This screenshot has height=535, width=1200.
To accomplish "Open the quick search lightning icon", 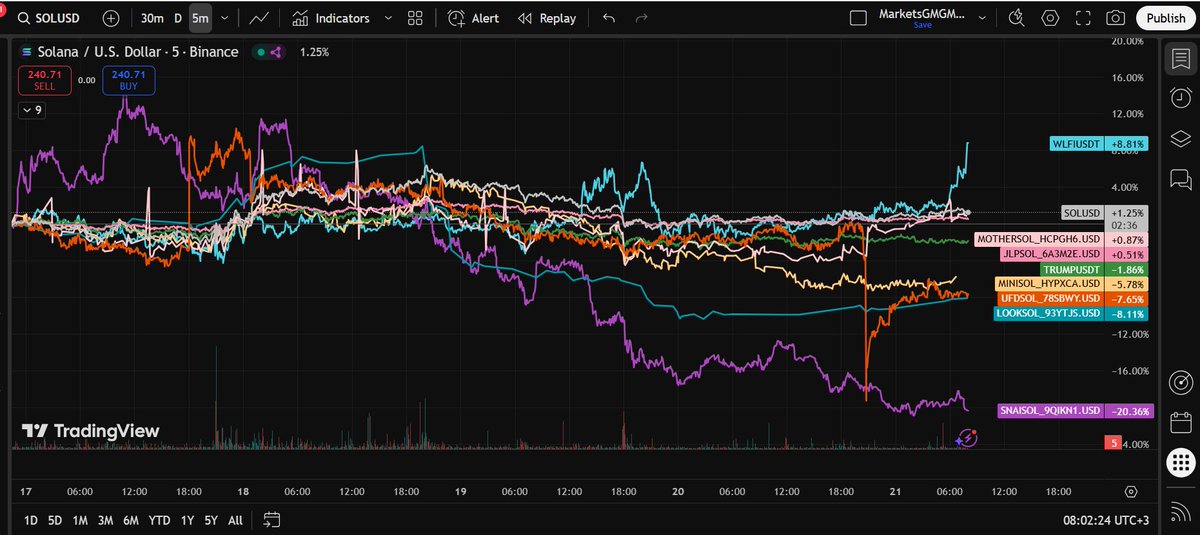I will pos(1017,17).
